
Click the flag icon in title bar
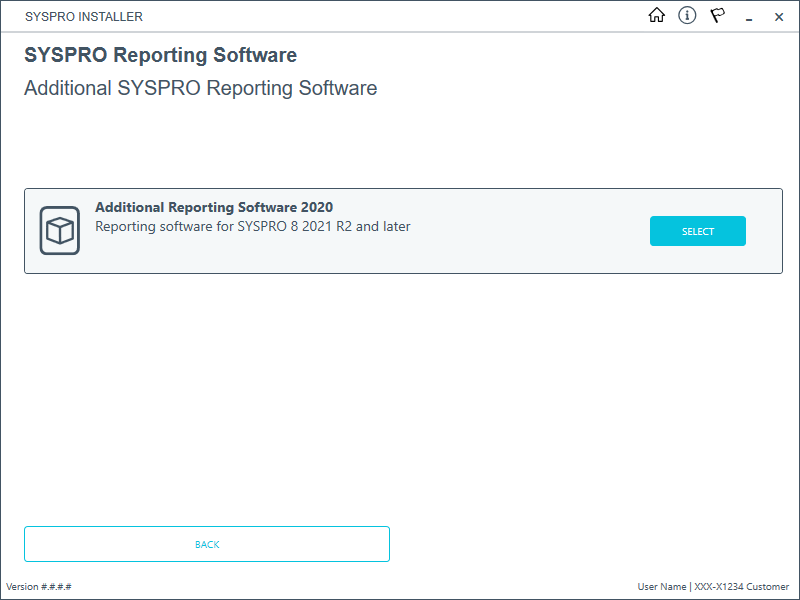click(717, 16)
